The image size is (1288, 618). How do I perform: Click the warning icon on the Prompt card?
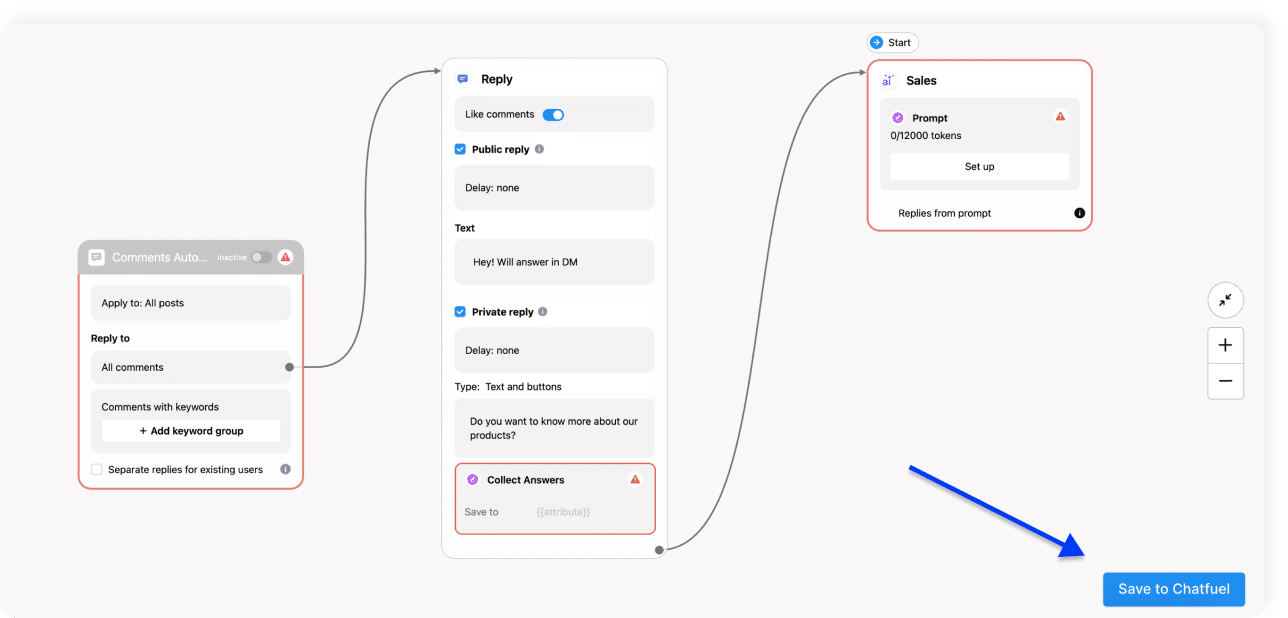(x=1060, y=117)
